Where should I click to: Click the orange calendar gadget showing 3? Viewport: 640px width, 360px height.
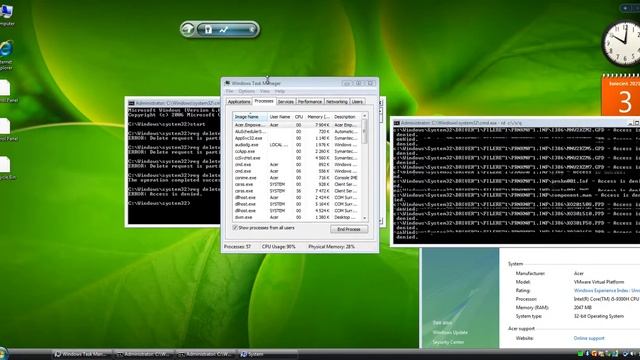621,96
